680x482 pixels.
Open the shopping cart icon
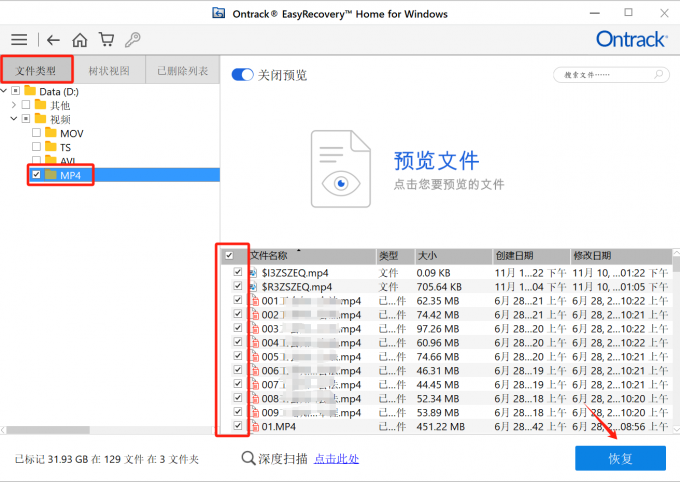[x=106, y=39]
